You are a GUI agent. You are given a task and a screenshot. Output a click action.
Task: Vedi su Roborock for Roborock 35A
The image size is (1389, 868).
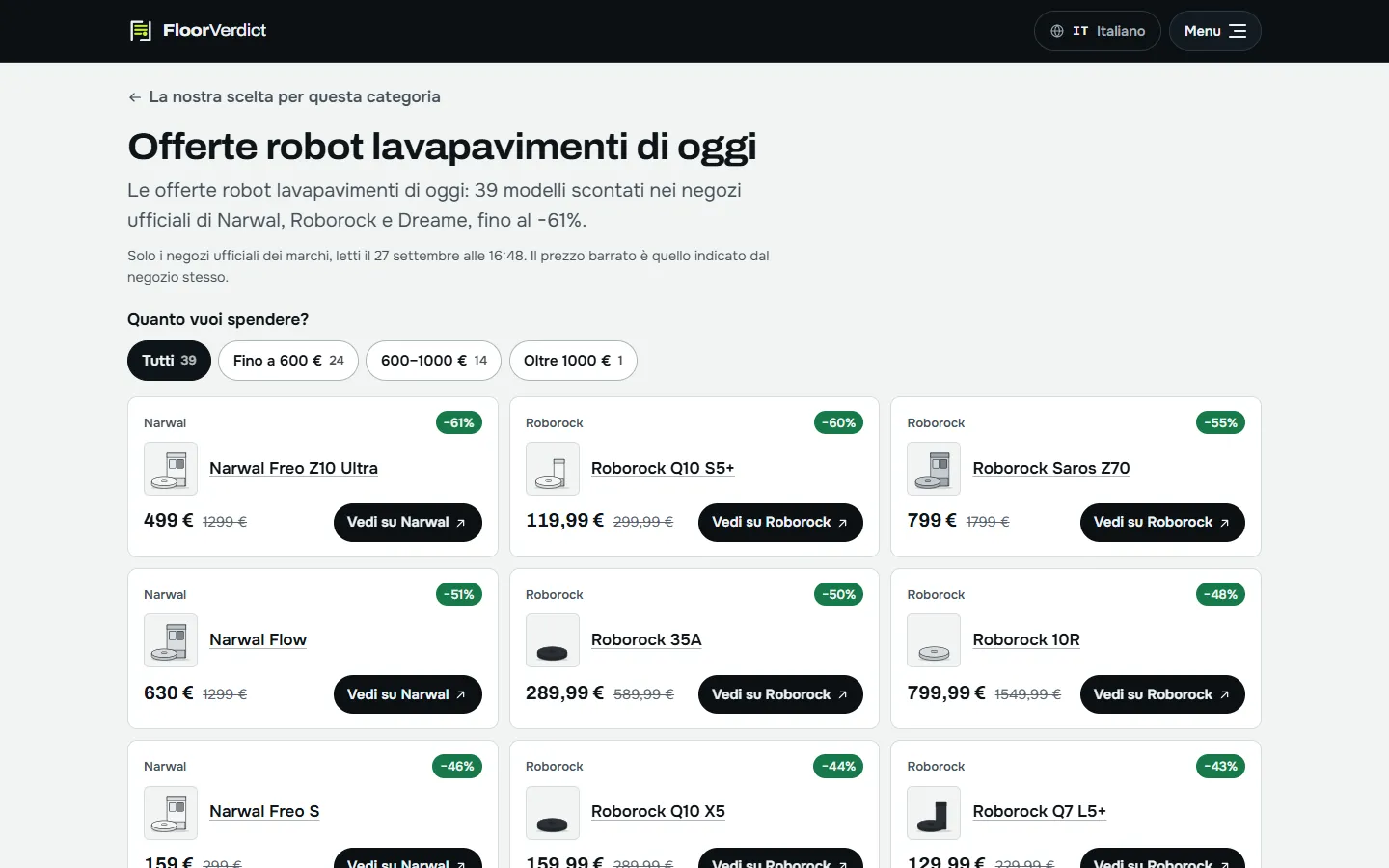click(x=780, y=694)
